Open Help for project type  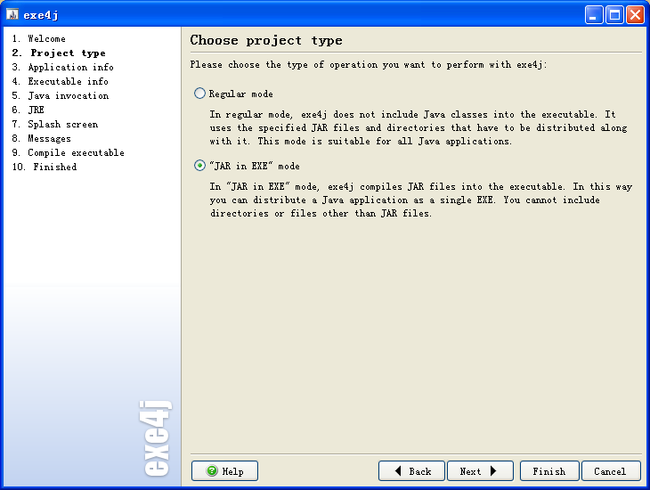coord(225,471)
